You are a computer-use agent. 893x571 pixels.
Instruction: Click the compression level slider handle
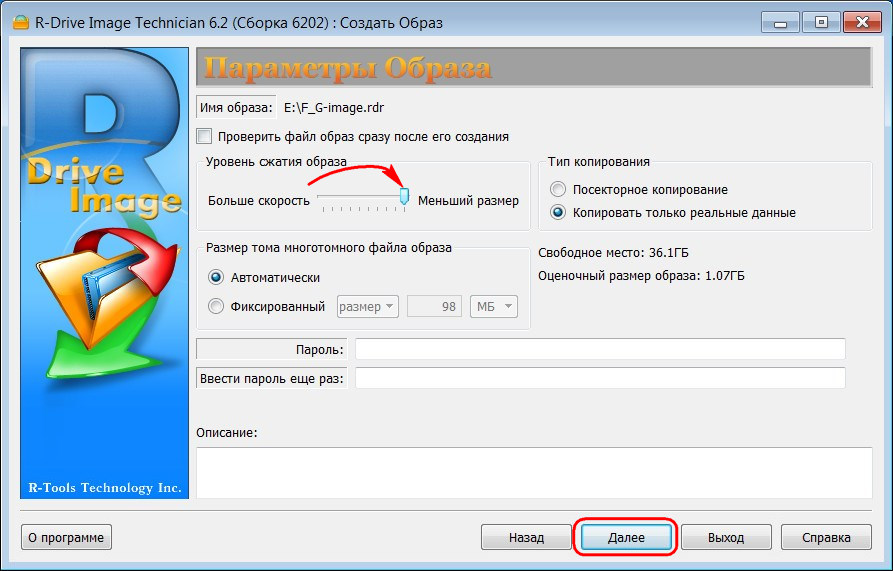[x=404, y=196]
